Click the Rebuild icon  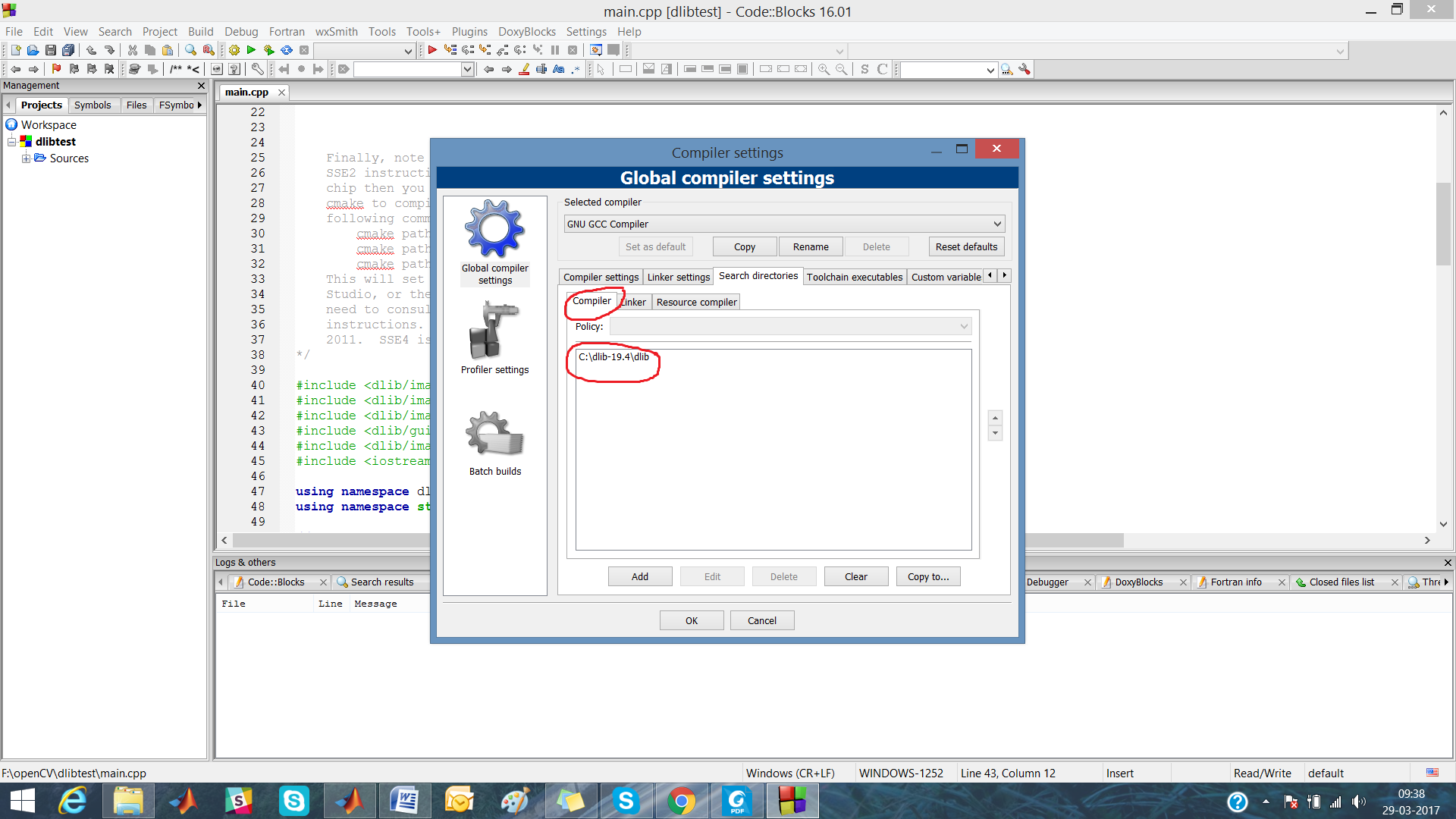tap(287, 50)
